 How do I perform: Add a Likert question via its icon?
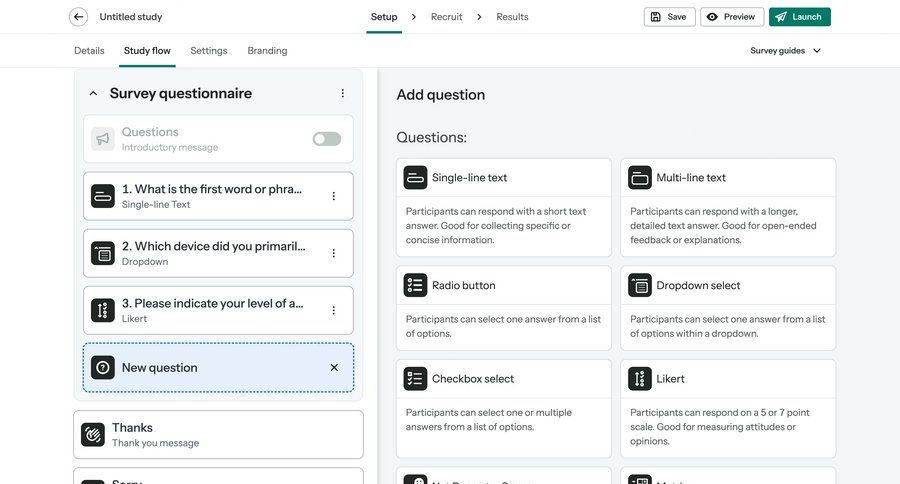640,379
